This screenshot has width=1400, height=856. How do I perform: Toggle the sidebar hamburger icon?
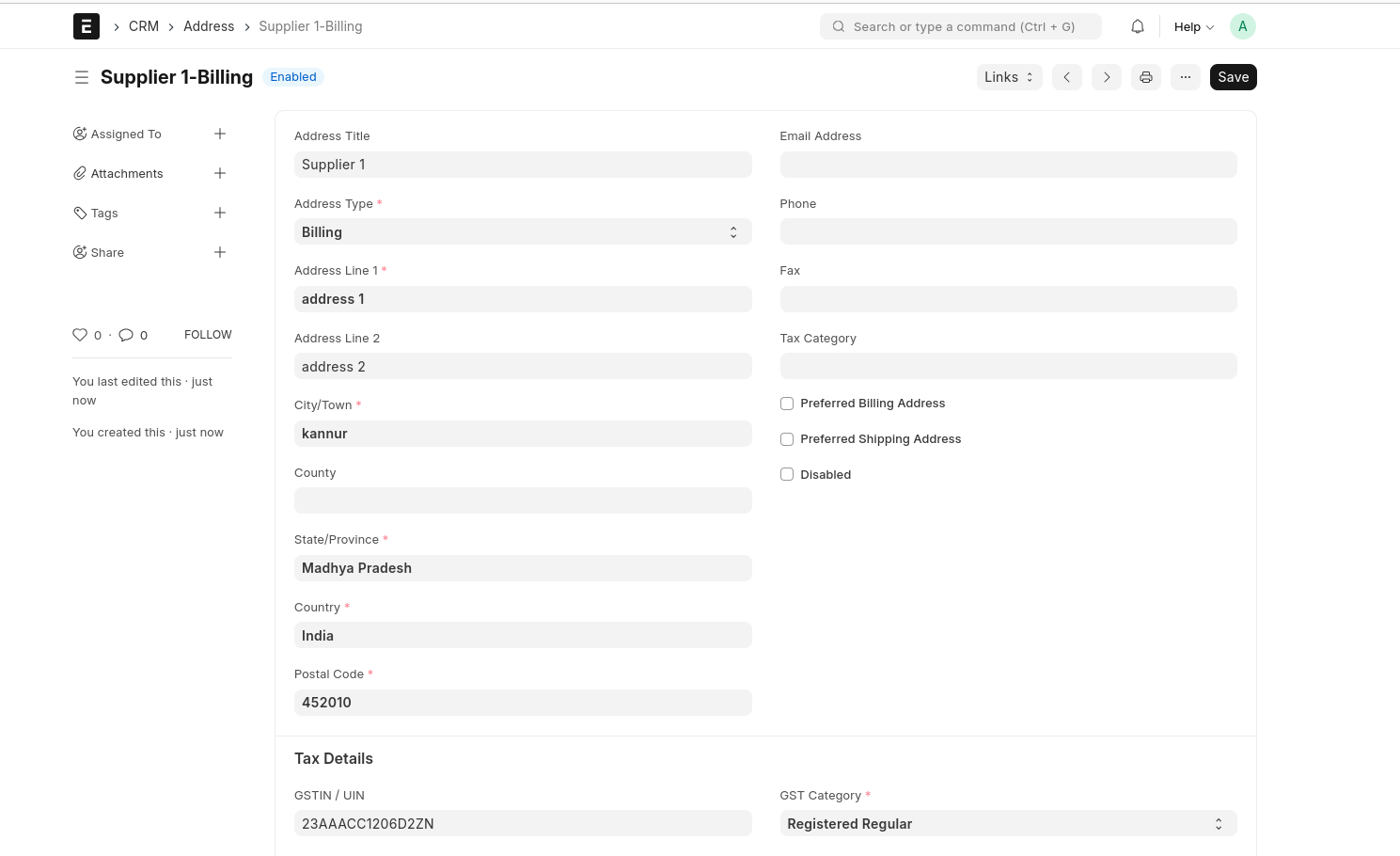82,77
